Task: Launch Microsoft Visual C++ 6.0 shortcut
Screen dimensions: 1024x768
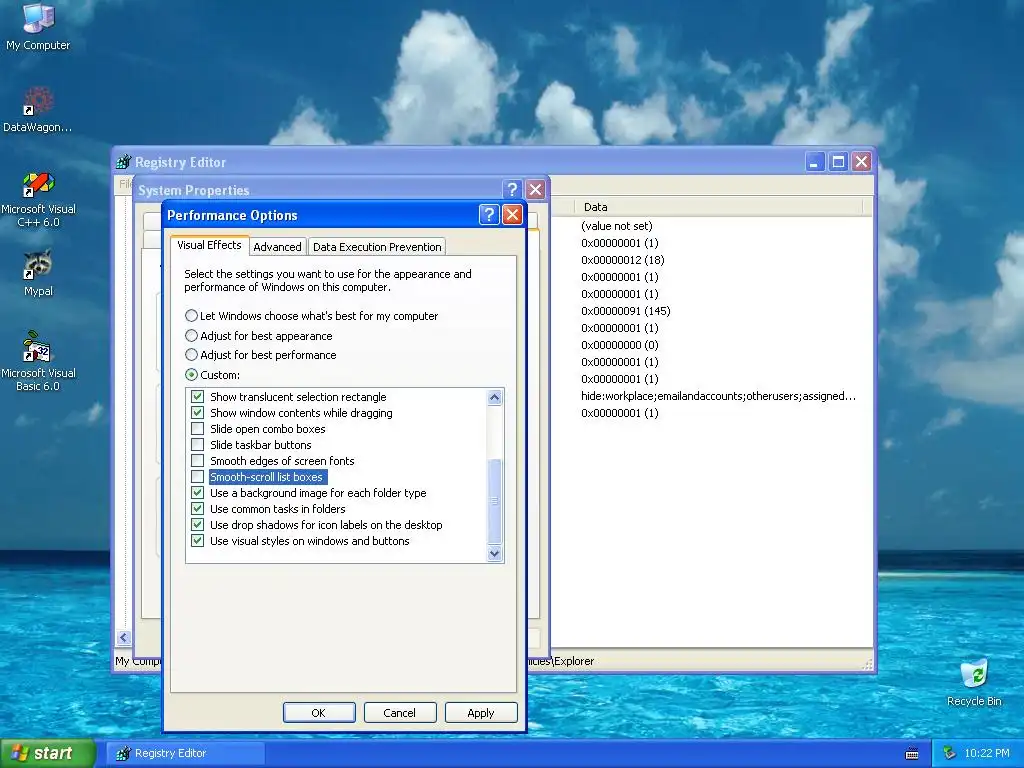Action: [38, 199]
